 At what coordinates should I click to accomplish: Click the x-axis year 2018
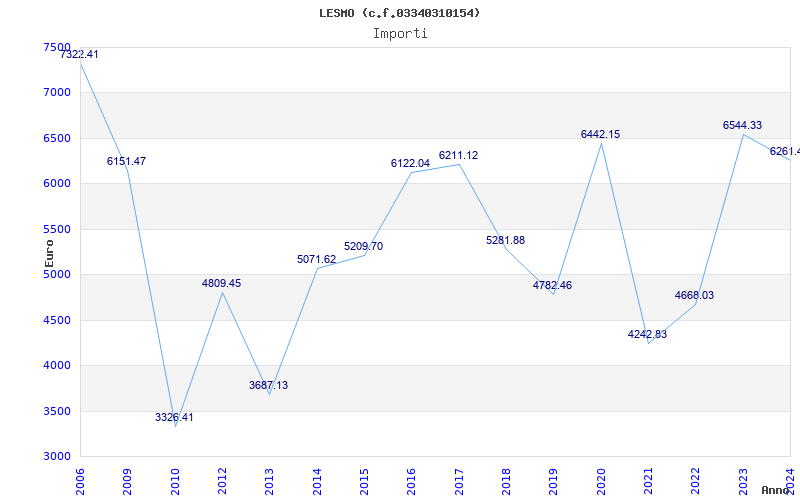(506, 482)
